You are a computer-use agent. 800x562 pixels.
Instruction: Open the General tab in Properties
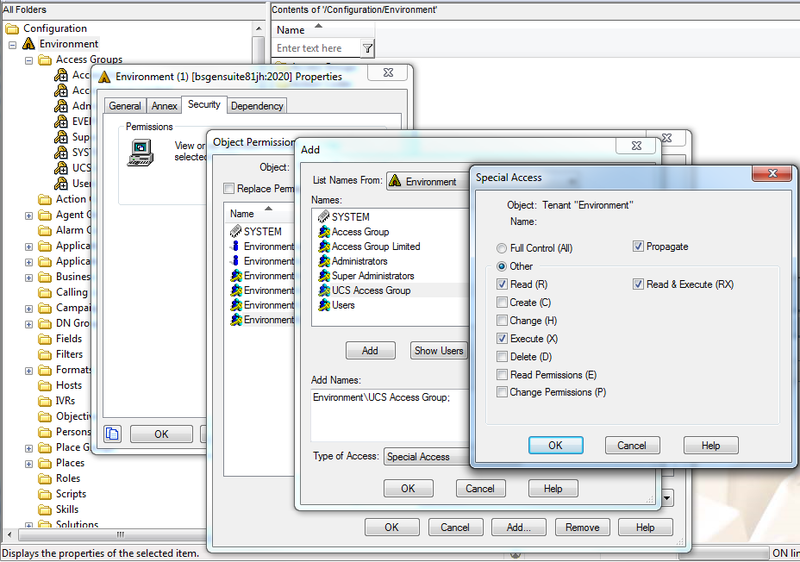[125, 106]
